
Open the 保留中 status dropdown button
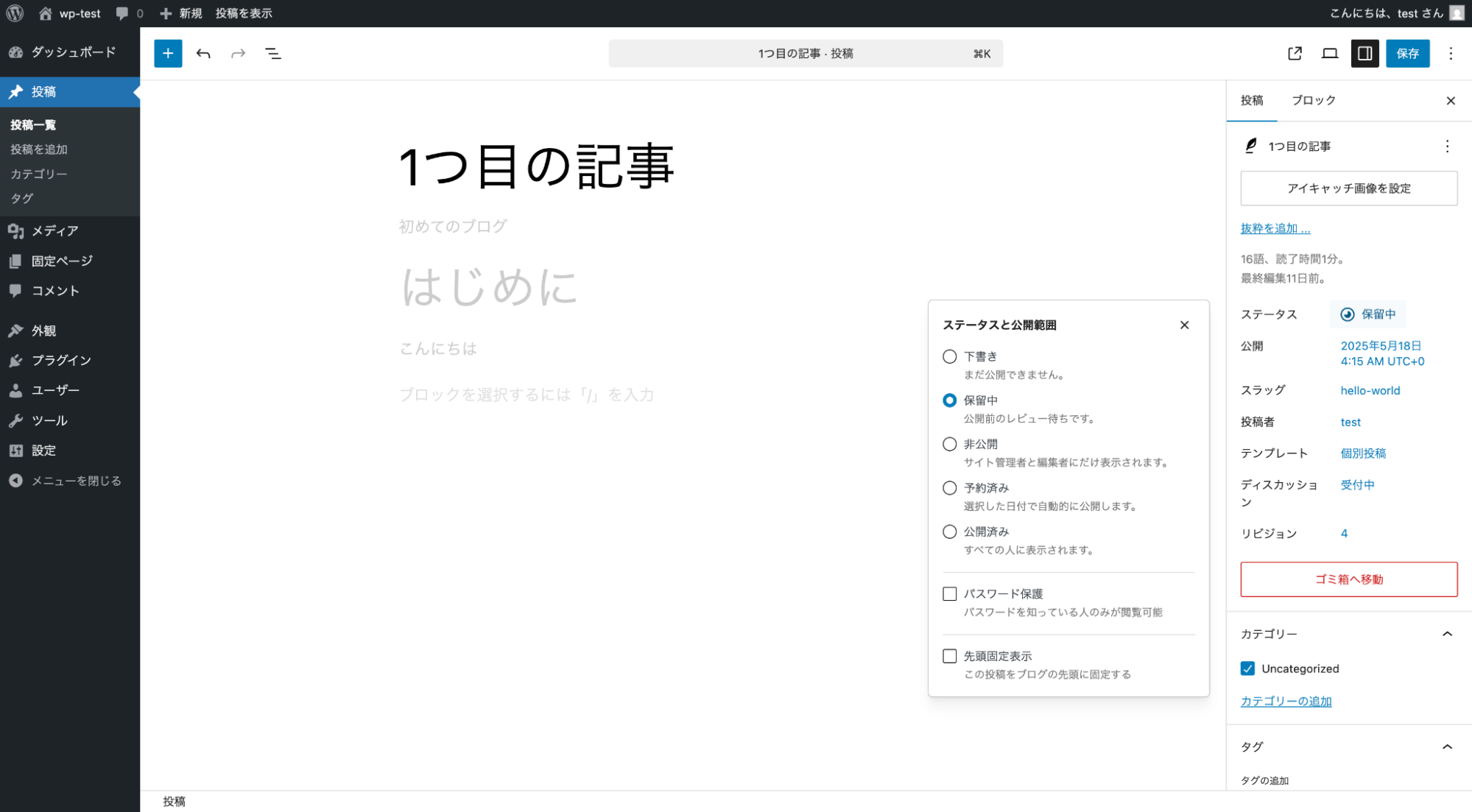tap(1368, 314)
